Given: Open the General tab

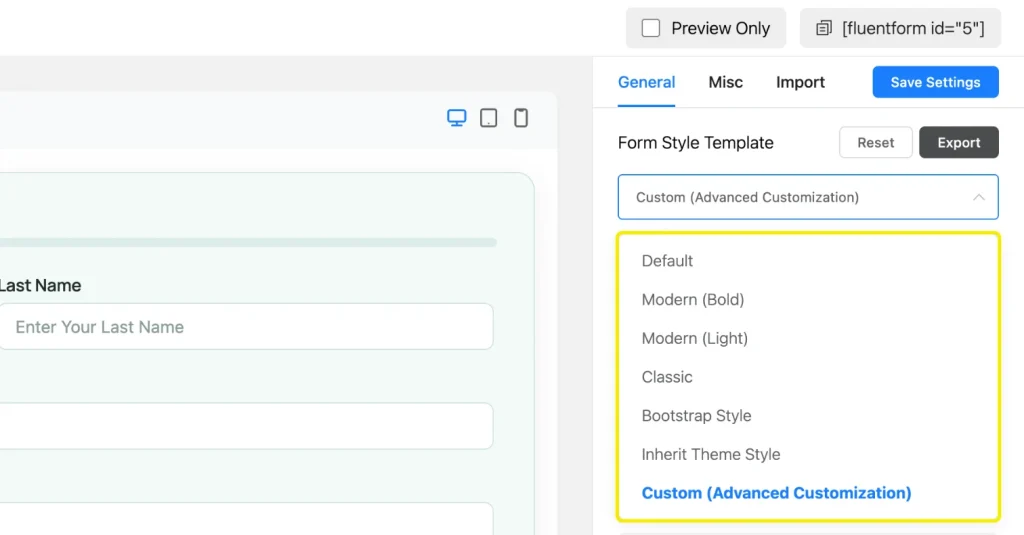Looking at the screenshot, I should tap(647, 82).
